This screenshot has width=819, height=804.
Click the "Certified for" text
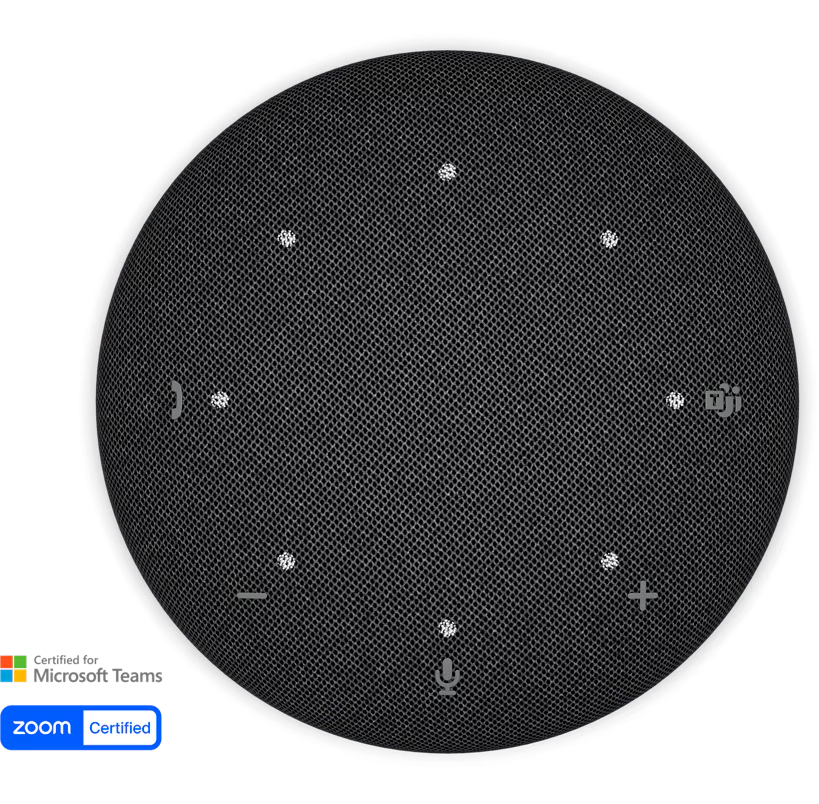(66, 660)
